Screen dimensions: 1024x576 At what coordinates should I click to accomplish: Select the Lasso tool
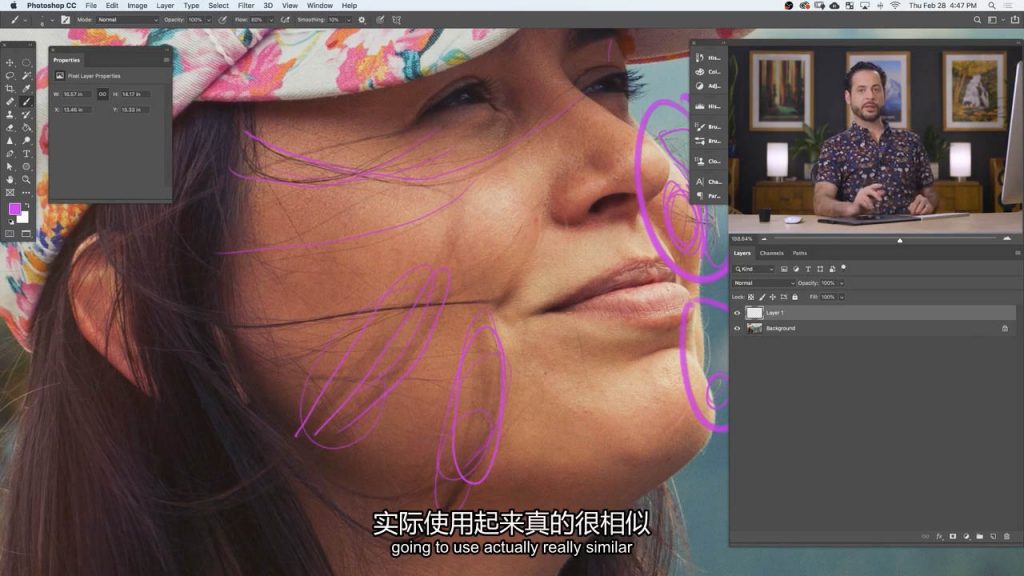(x=10, y=75)
